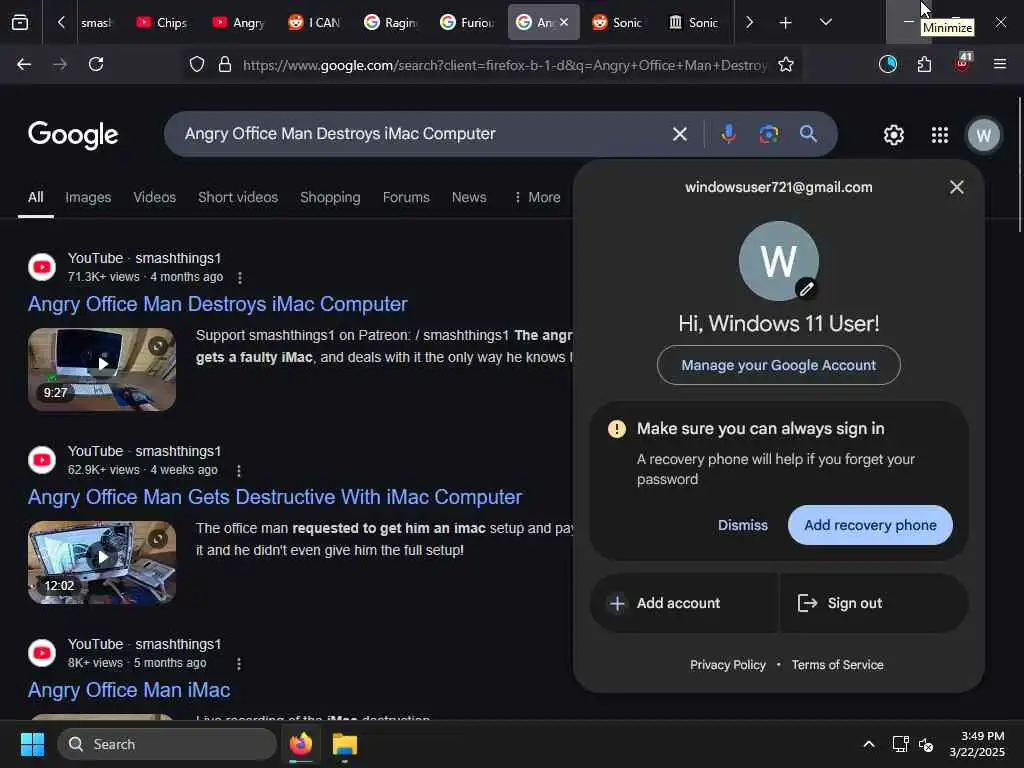Open Angry Office Man Gets Destructive link

[275, 497]
